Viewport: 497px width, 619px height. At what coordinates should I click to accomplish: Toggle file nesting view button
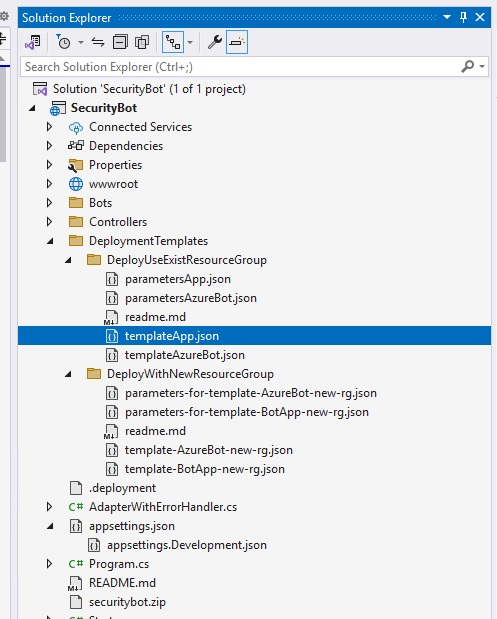pos(173,42)
